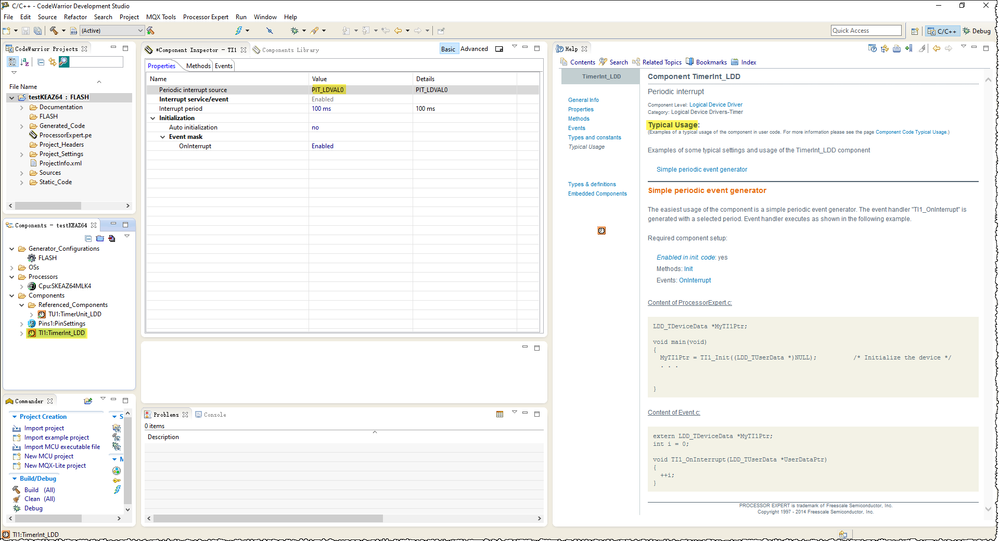Click the Run launch icon in main toolbar

pos(315,31)
